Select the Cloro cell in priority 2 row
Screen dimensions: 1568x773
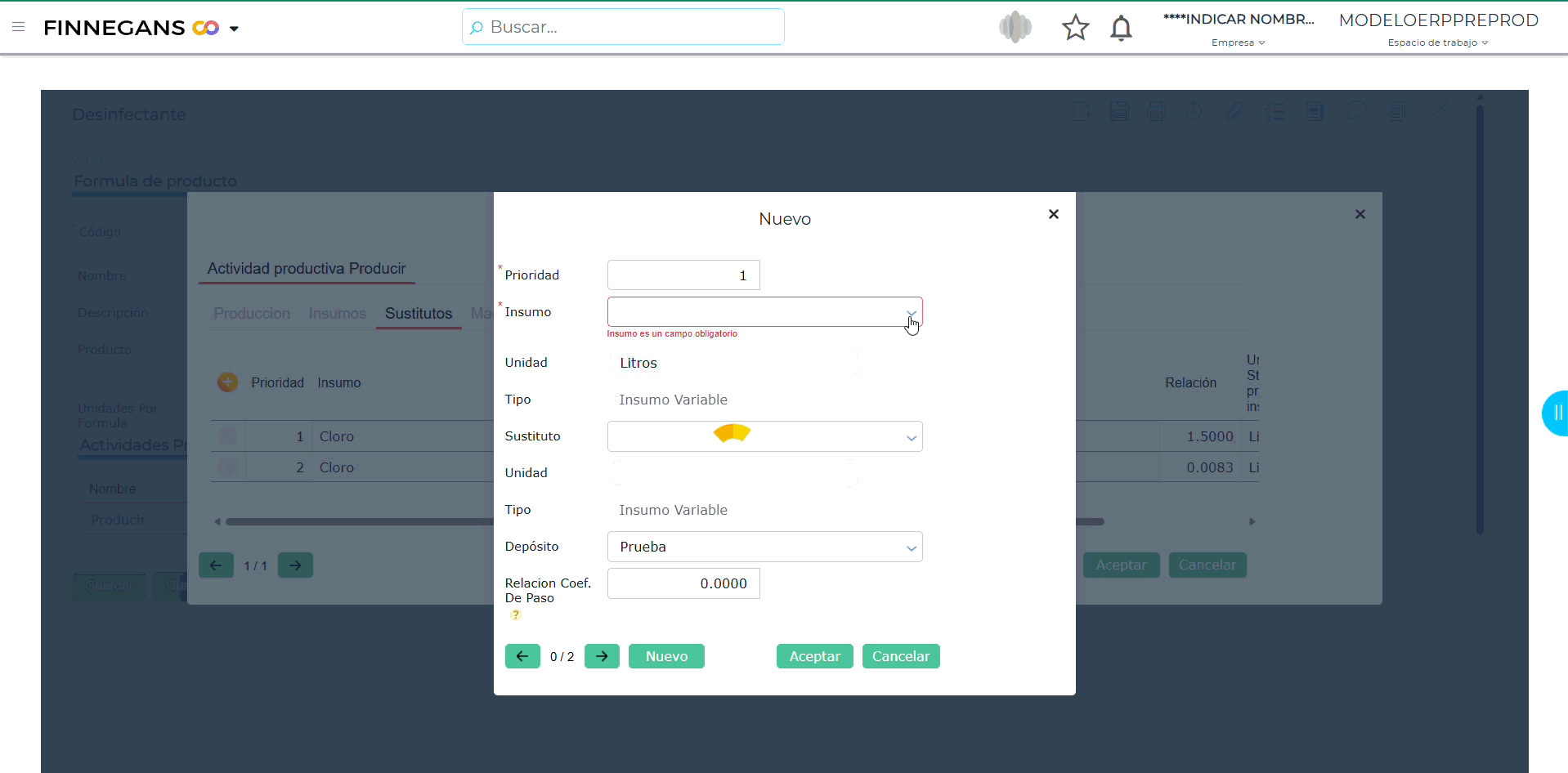337,467
